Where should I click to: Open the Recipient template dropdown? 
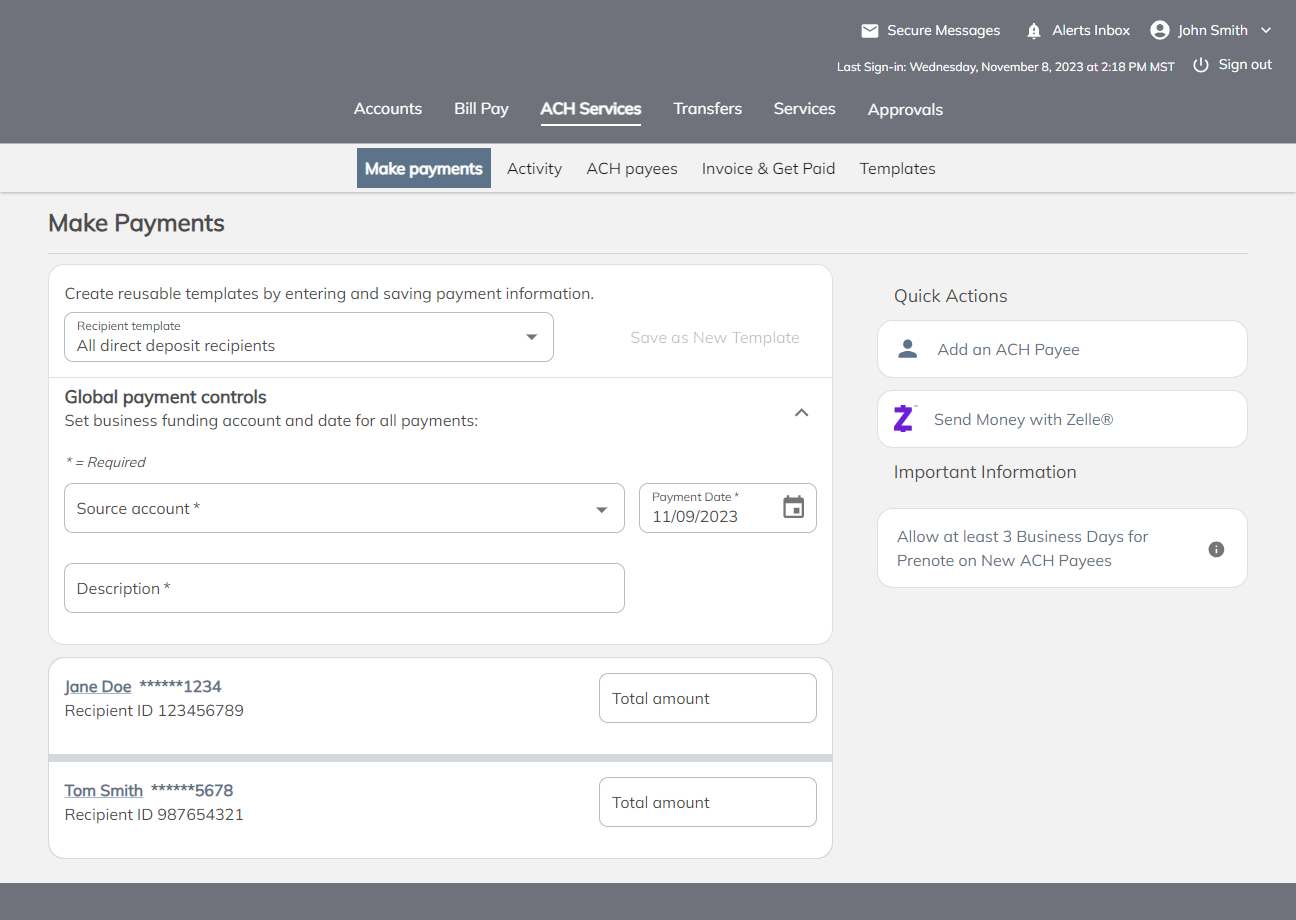tap(309, 337)
